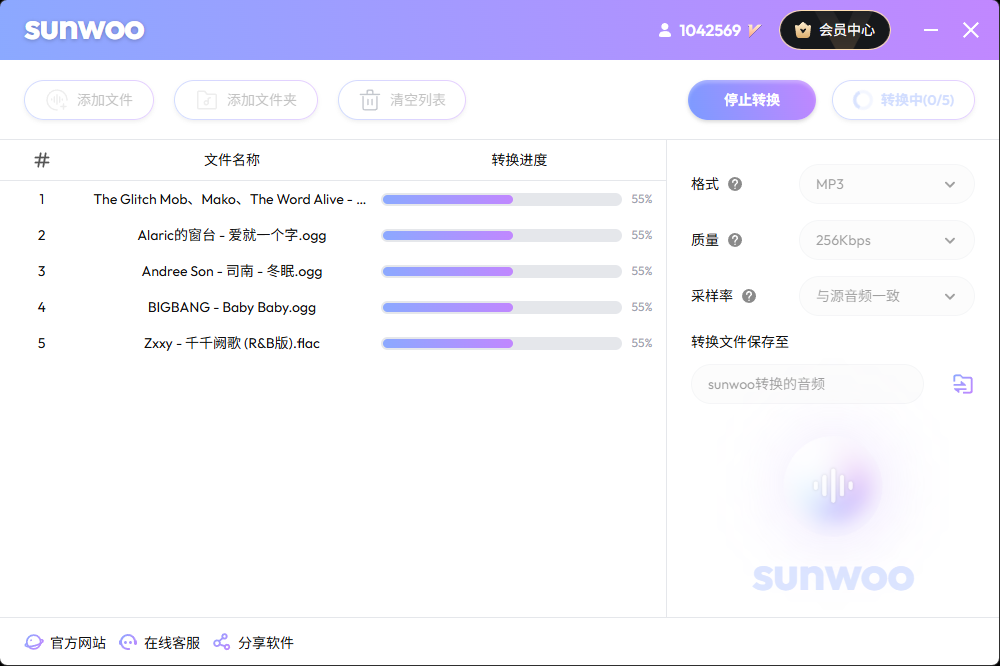Open the 与源音频一致 sample rate dropdown
This screenshot has height=666, width=1000.
pyautogui.click(x=886, y=296)
